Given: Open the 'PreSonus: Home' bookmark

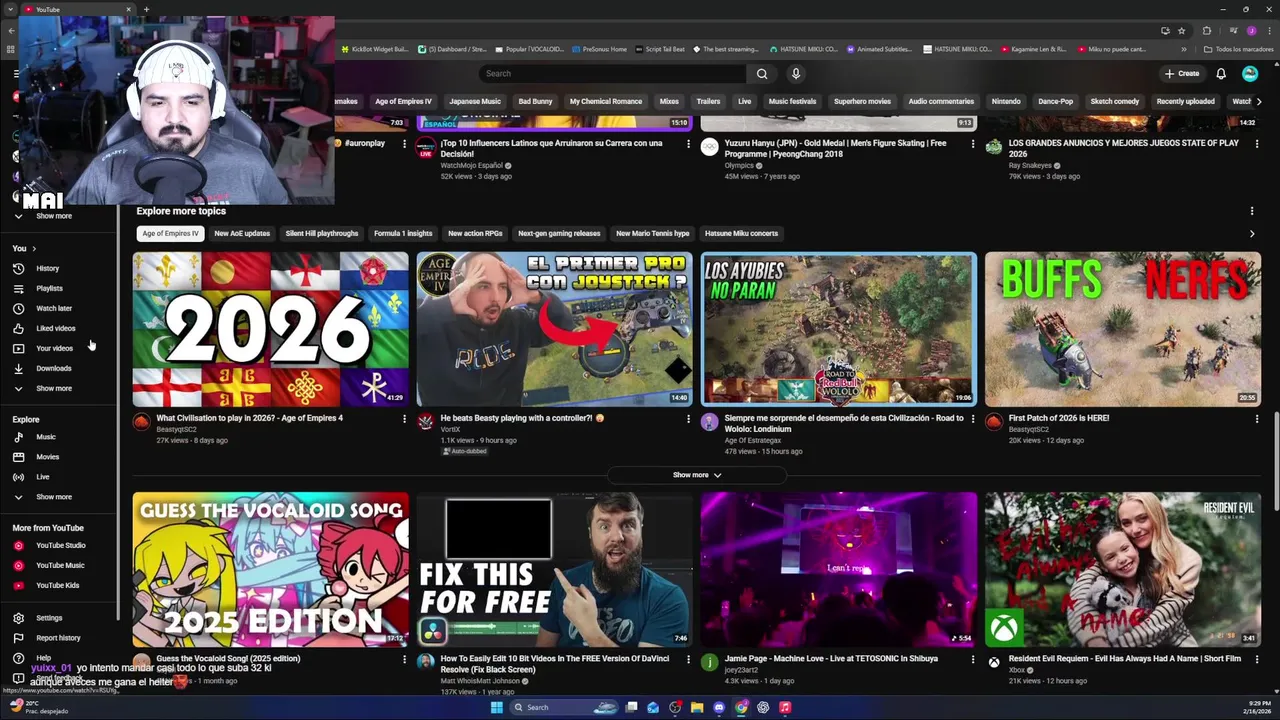Looking at the screenshot, I should (598, 49).
